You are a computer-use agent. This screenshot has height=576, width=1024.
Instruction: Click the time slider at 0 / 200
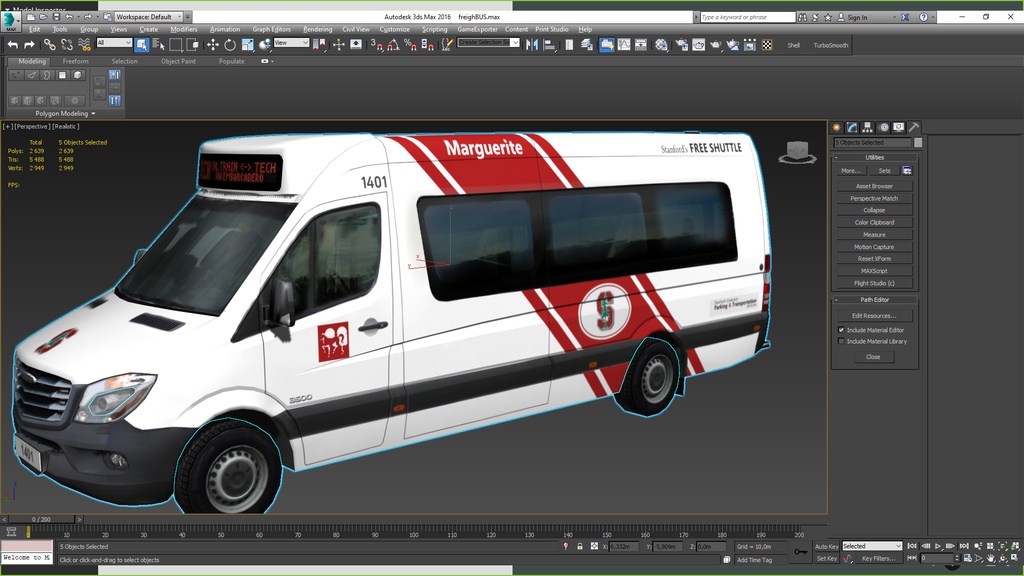[41, 520]
